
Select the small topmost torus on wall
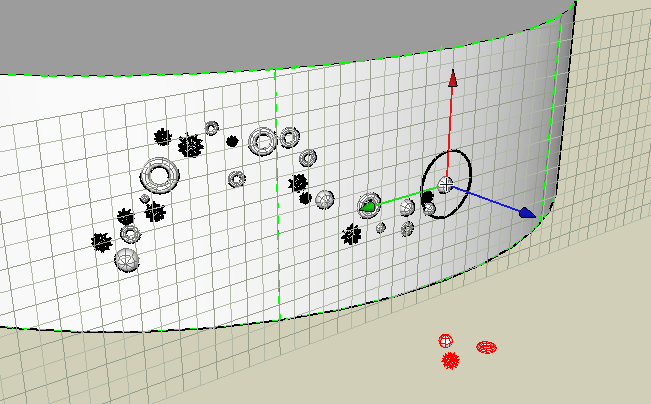click(212, 128)
